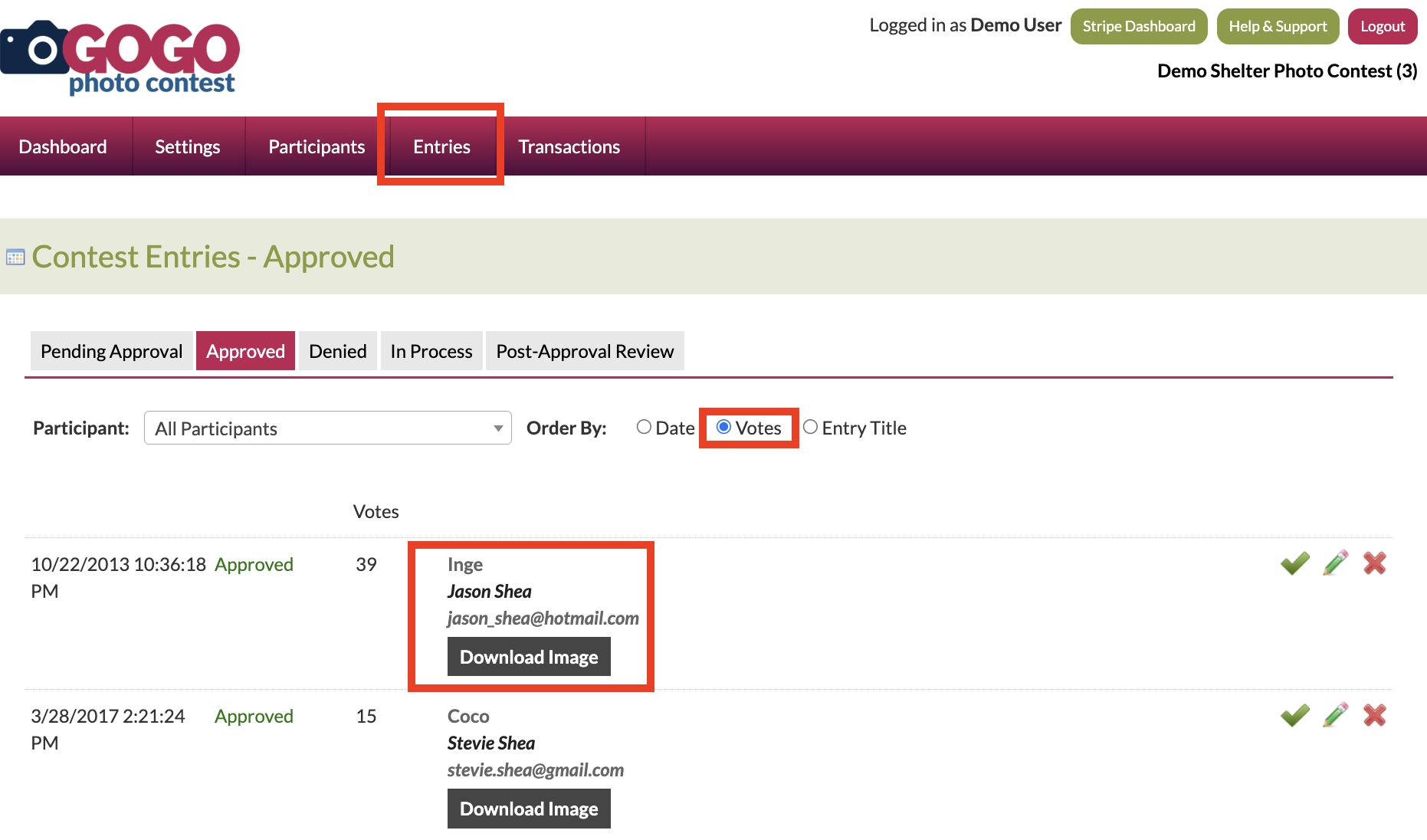The width and height of the screenshot is (1427, 840).
Task: Select the Date order radio button
Action: click(x=644, y=427)
